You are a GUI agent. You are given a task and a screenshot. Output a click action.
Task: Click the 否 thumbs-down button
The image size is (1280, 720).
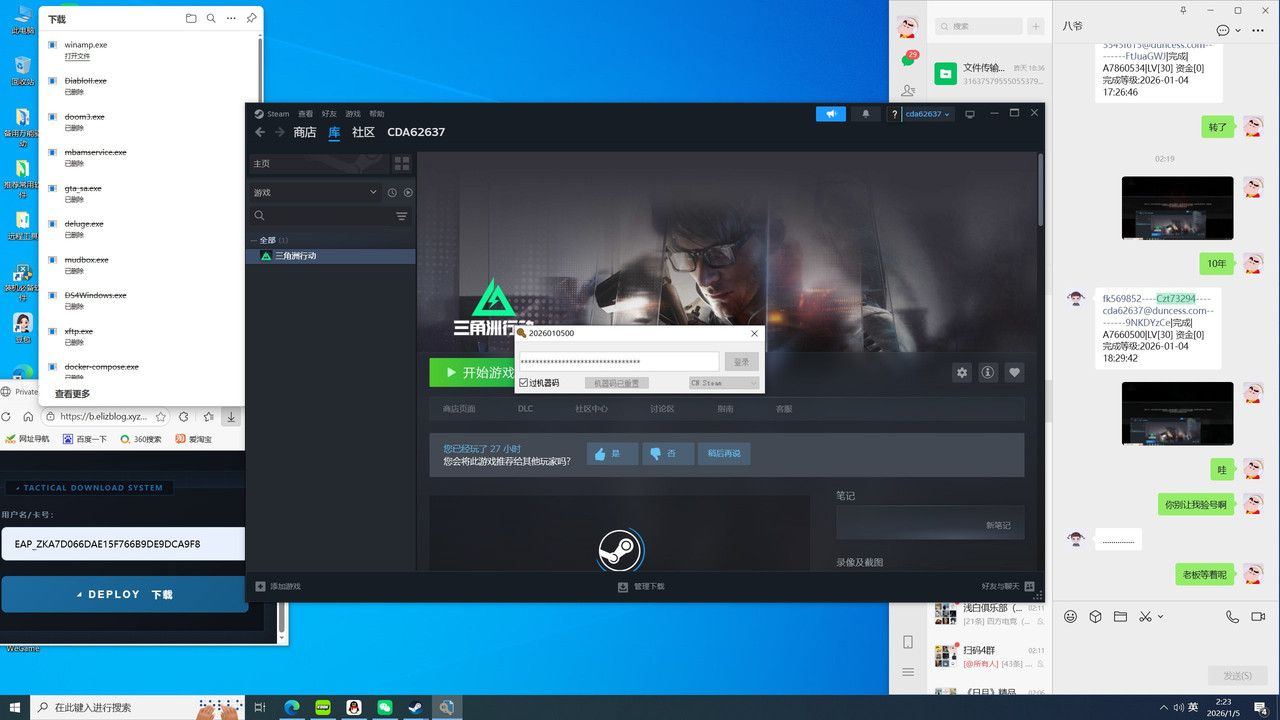(x=668, y=454)
